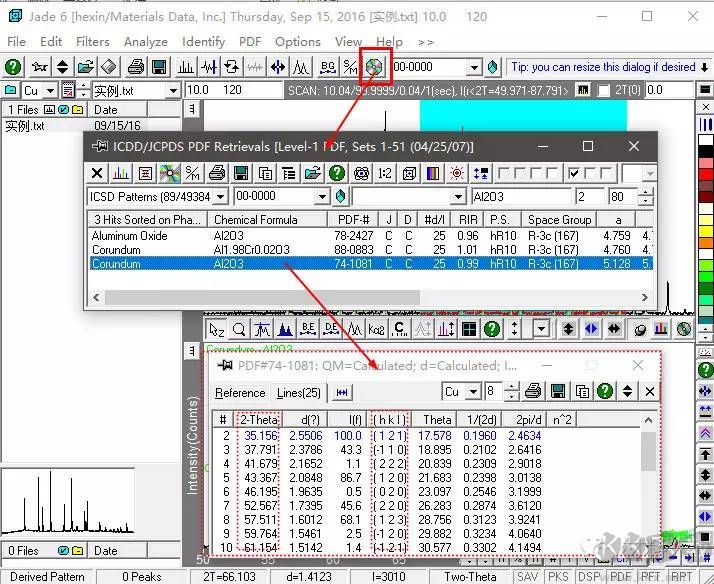Click the blue double-arrow icon beside Lines(25)
The height and width of the screenshot is (584, 714).
coord(342,393)
